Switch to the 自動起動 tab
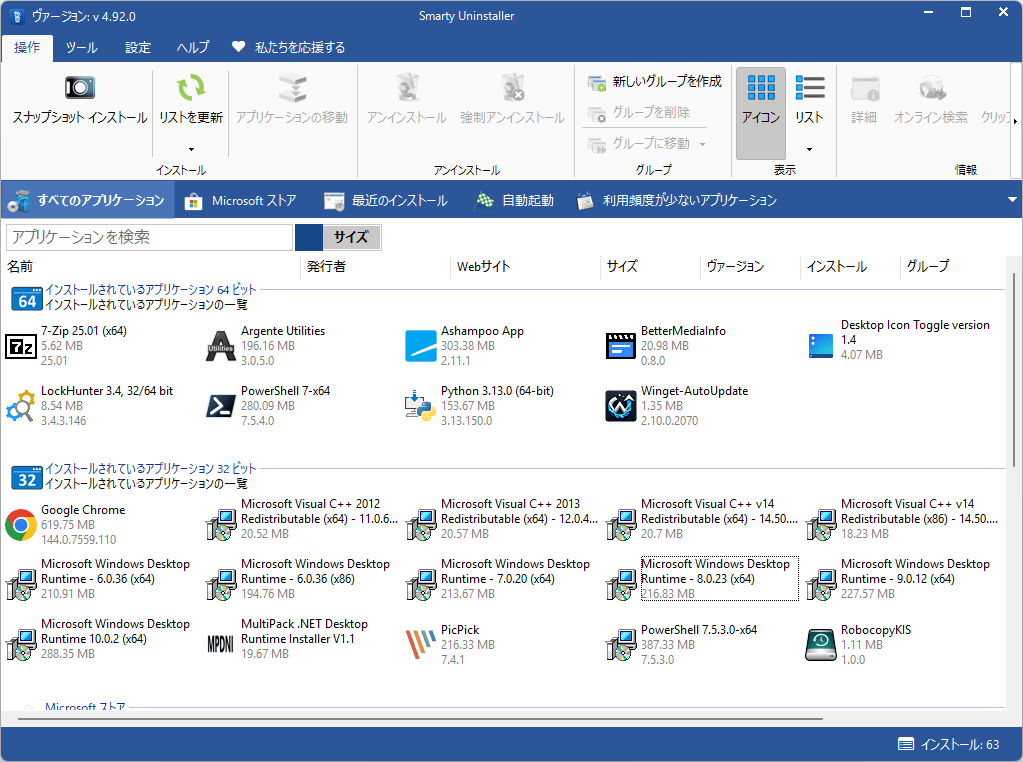The height and width of the screenshot is (762, 1023). (514, 200)
